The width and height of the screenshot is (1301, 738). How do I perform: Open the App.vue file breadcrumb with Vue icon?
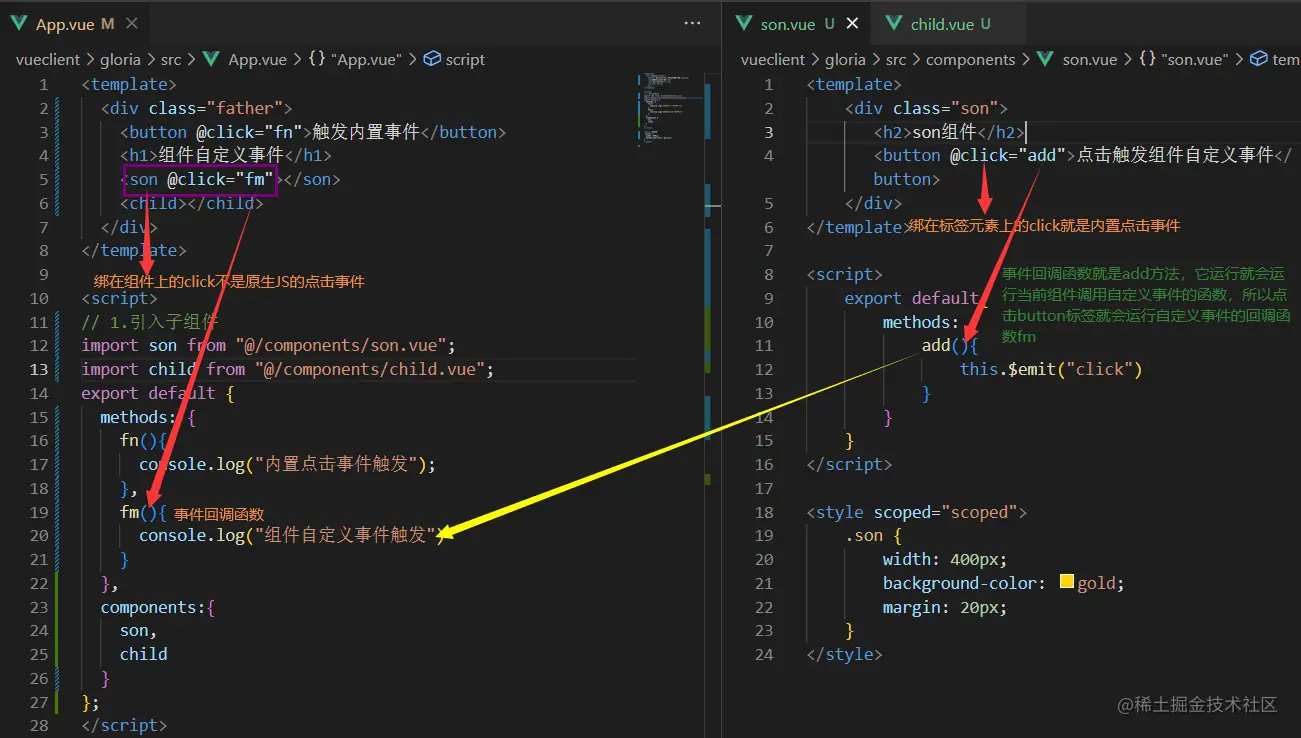pyautogui.click(x=245, y=60)
